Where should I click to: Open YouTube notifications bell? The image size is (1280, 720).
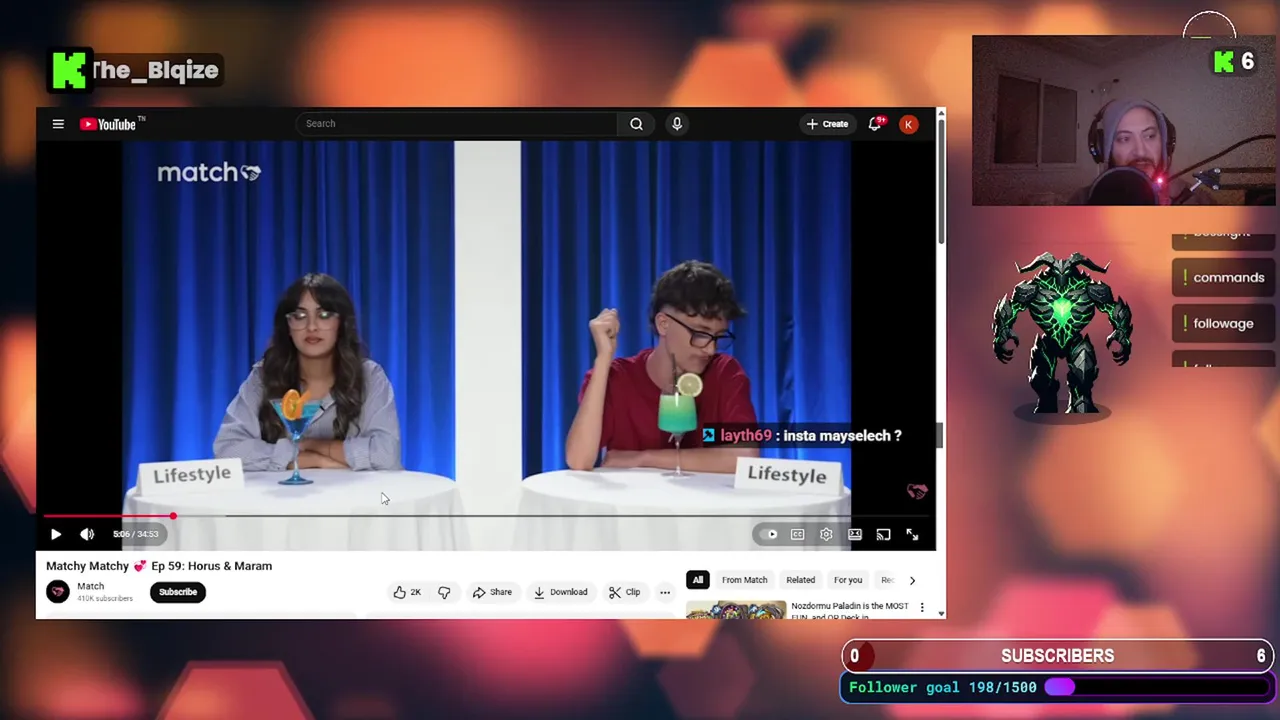(876, 124)
